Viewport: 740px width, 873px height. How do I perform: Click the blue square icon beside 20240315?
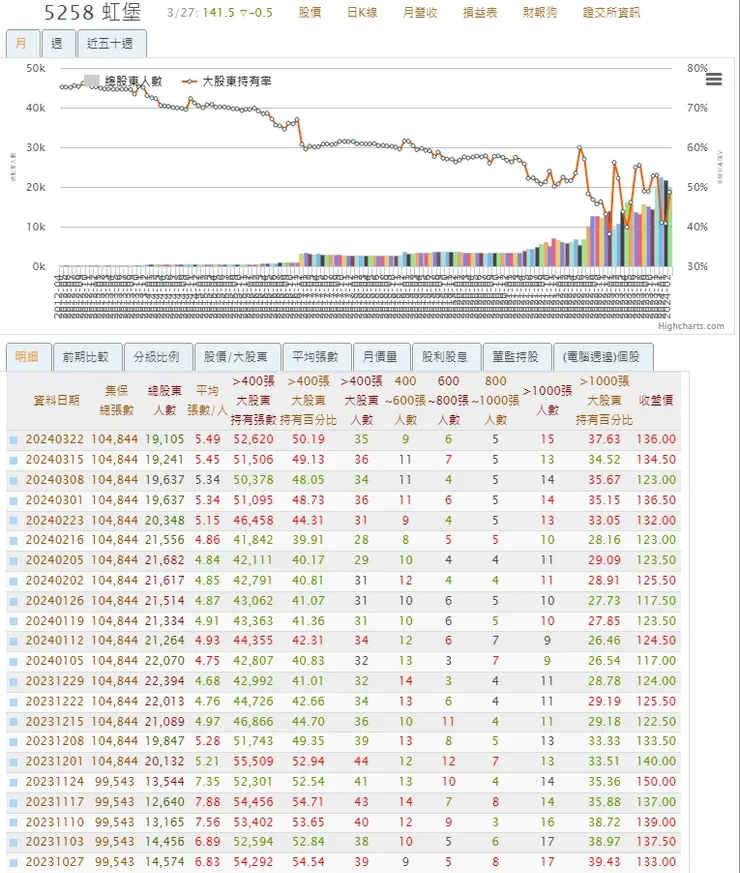14,460
